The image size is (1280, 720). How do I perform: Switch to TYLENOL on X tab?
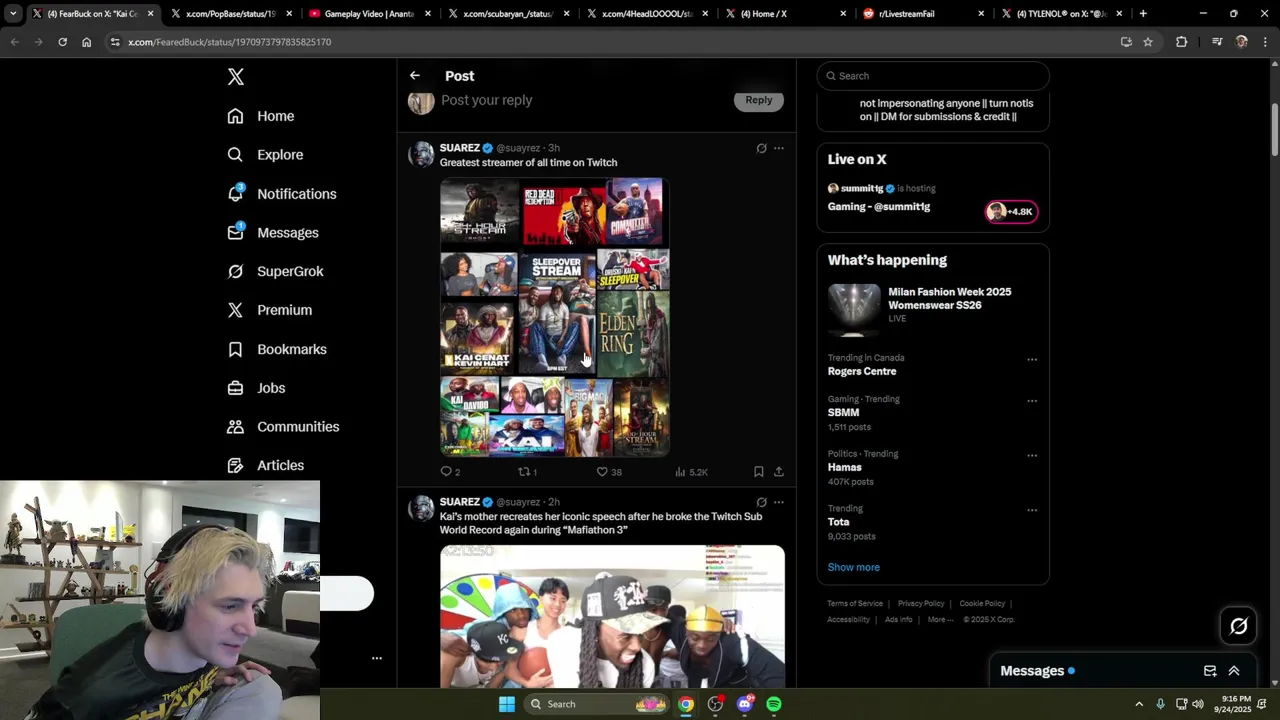(x=1063, y=14)
